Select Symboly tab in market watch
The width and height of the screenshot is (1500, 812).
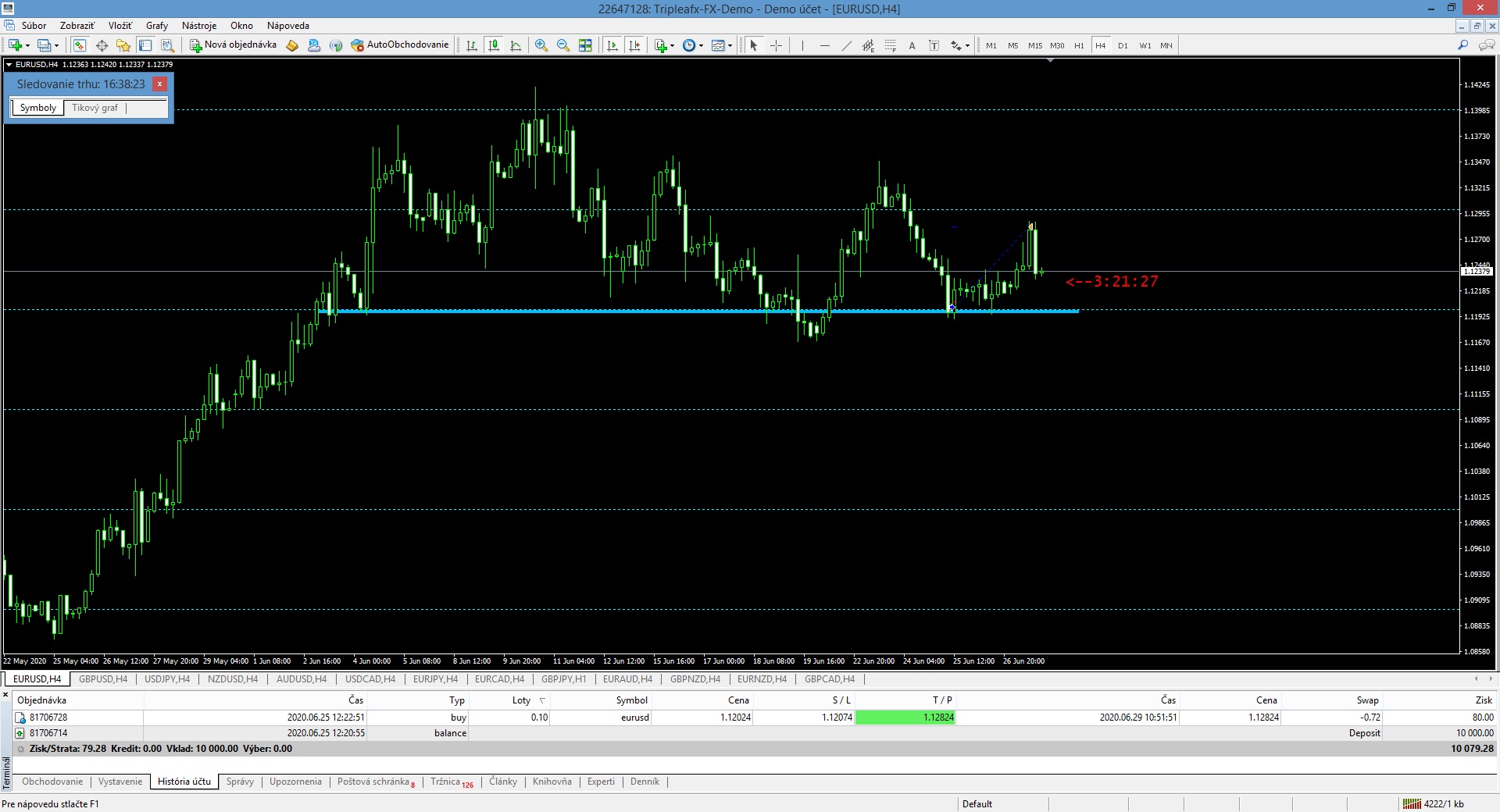[x=38, y=108]
